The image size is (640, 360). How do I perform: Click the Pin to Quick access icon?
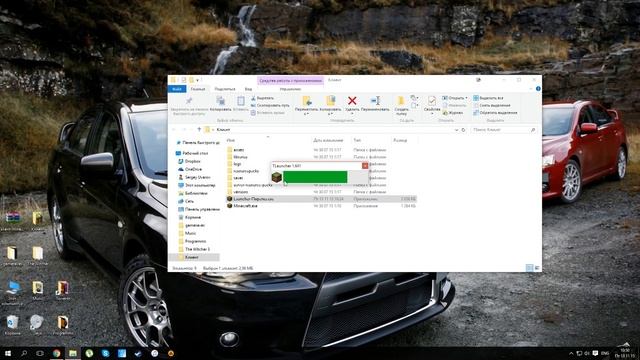pyautogui.click(x=189, y=101)
